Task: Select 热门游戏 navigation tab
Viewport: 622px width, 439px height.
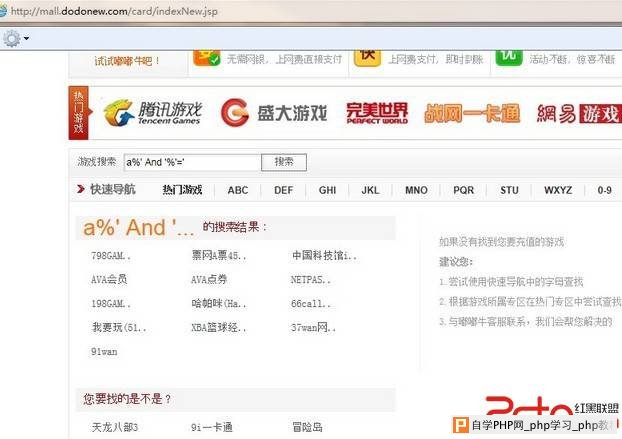Action: (x=182, y=190)
